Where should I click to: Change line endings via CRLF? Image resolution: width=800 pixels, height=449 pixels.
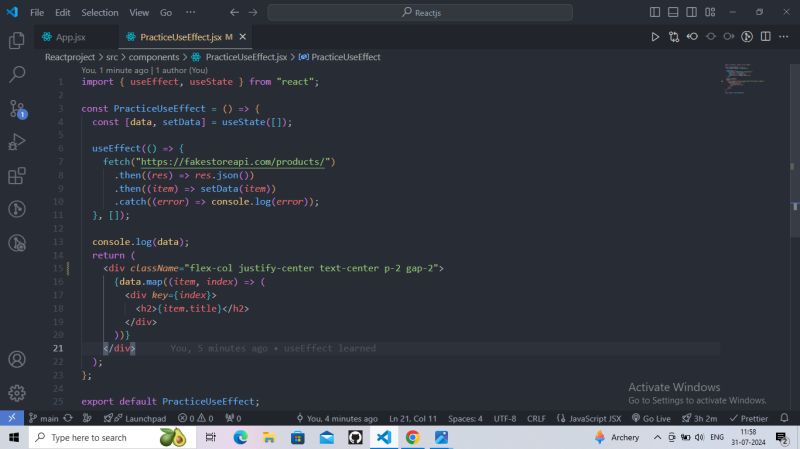click(536, 418)
